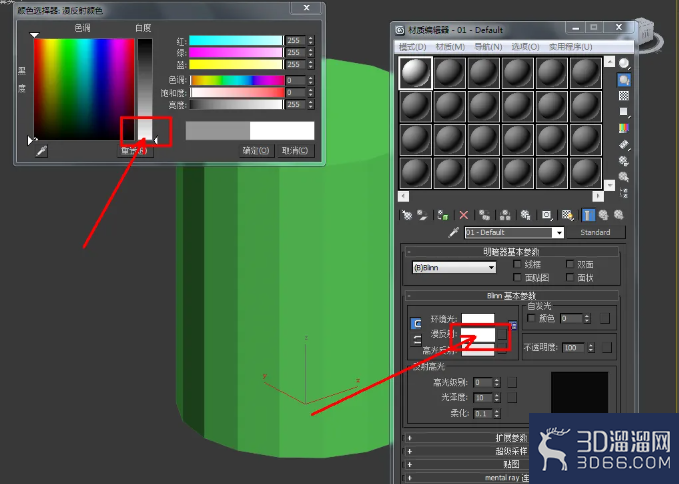This screenshot has width=679, height=484.
Task: Click the material editor Options icon
Action: (624, 161)
